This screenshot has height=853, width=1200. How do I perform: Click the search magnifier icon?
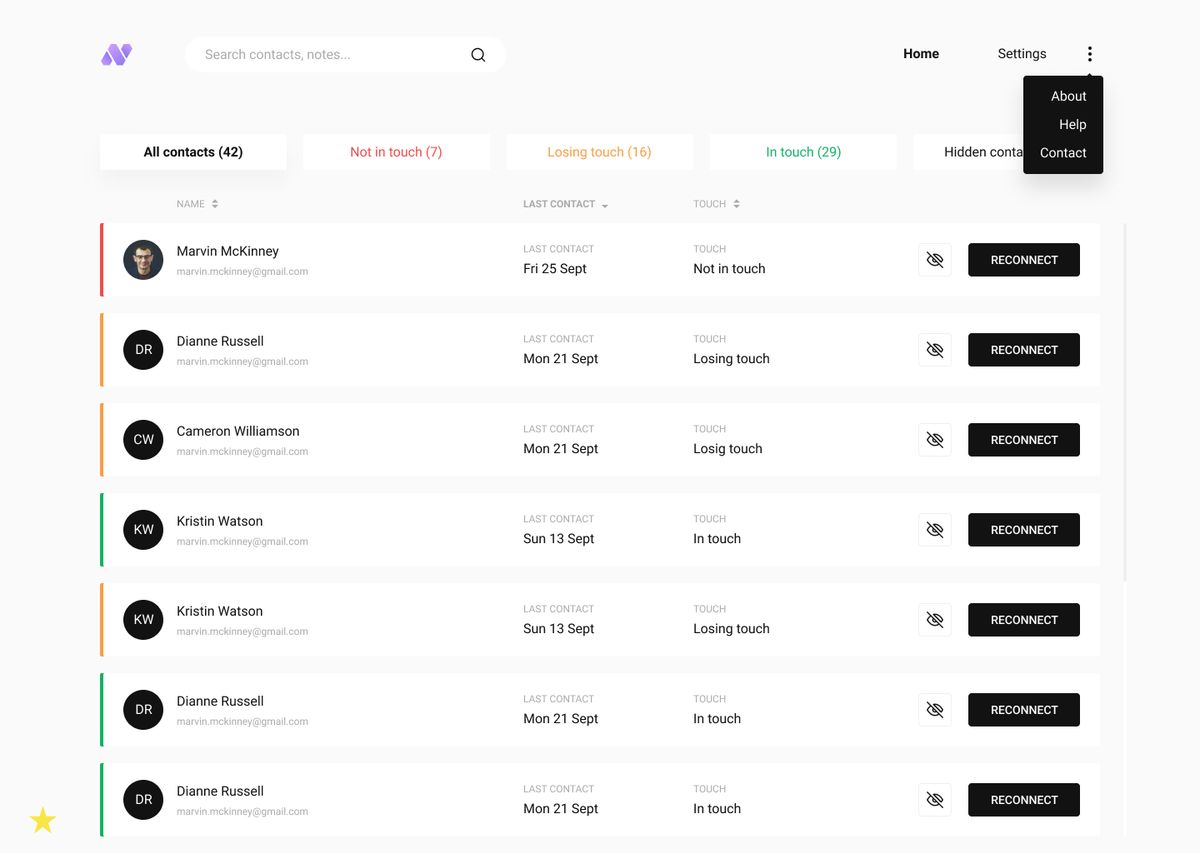[478, 54]
